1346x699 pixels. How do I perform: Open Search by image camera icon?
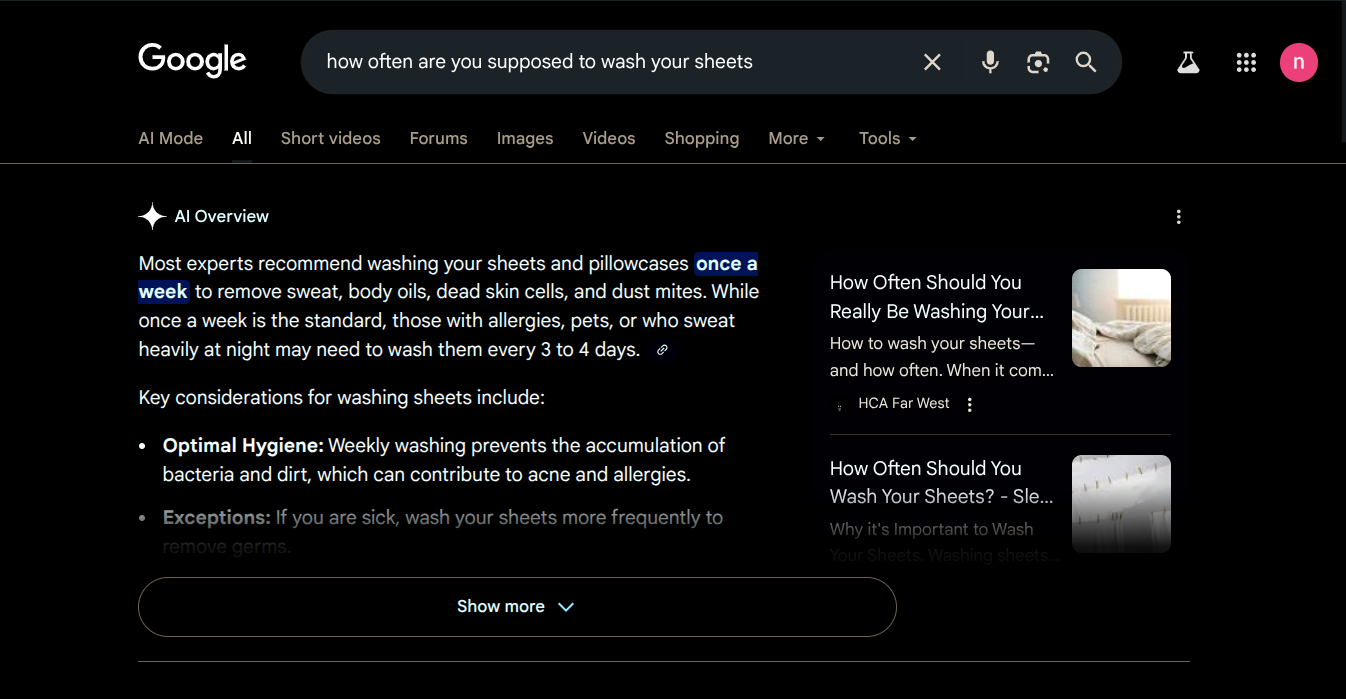pos(1038,62)
